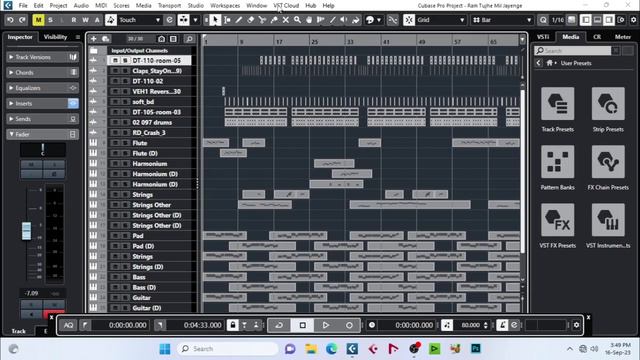This screenshot has height=360, width=640.
Task: Select the Split scissors tool
Action: [262, 20]
